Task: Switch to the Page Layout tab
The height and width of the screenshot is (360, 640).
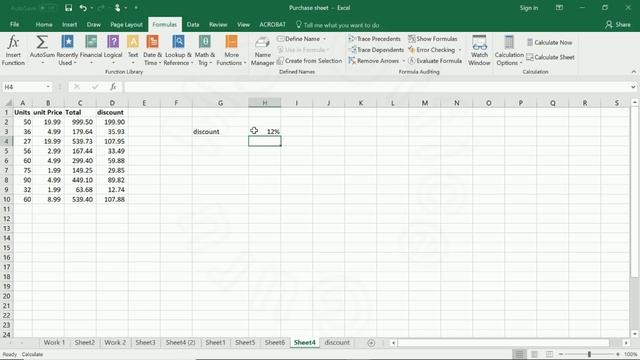Action: click(126, 24)
